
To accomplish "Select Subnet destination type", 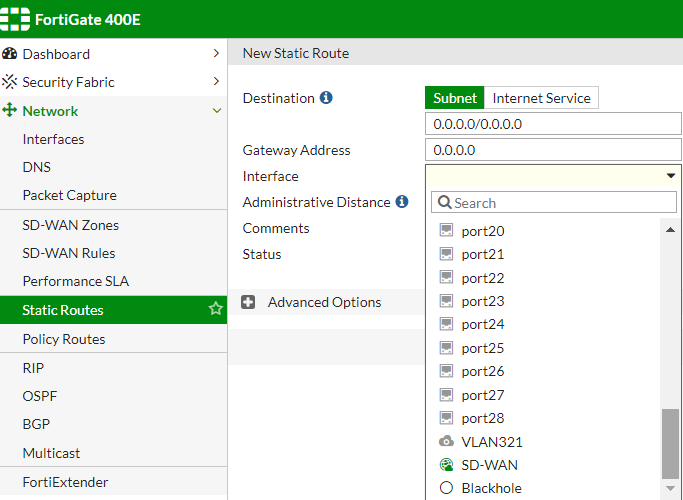I will click(x=455, y=98).
